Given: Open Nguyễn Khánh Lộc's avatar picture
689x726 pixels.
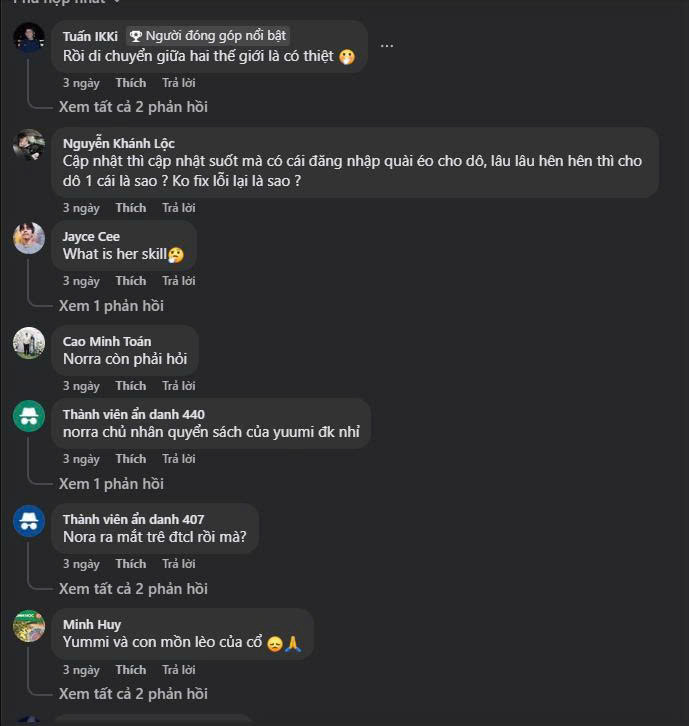Looking at the screenshot, I should click(29, 145).
